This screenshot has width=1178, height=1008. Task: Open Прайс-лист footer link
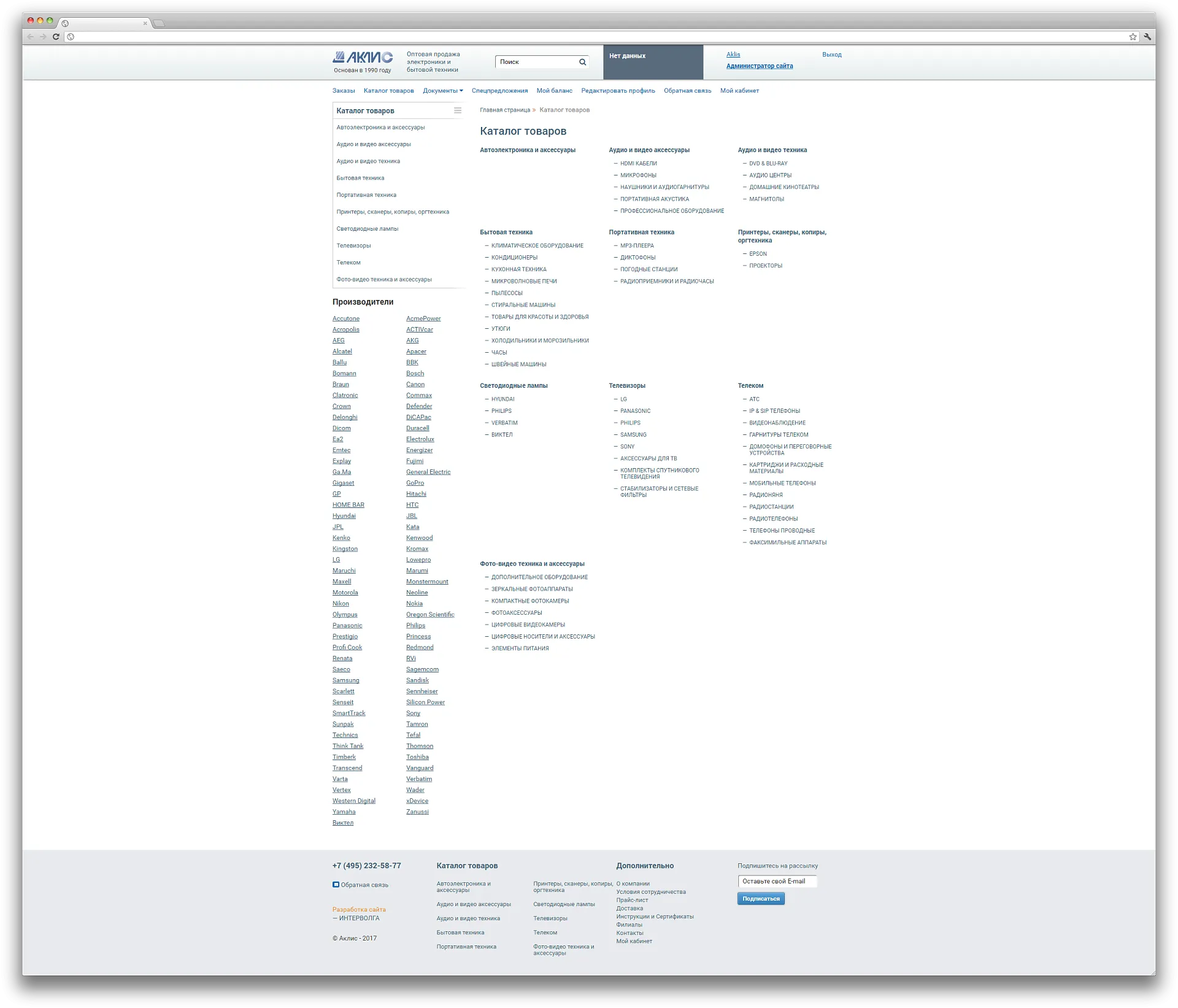(x=632, y=901)
